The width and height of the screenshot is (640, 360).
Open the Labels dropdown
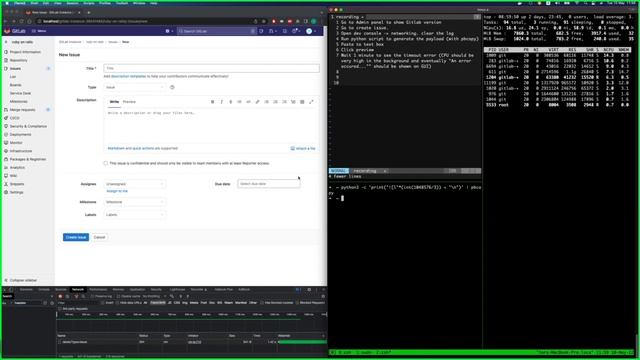pos(135,215)
